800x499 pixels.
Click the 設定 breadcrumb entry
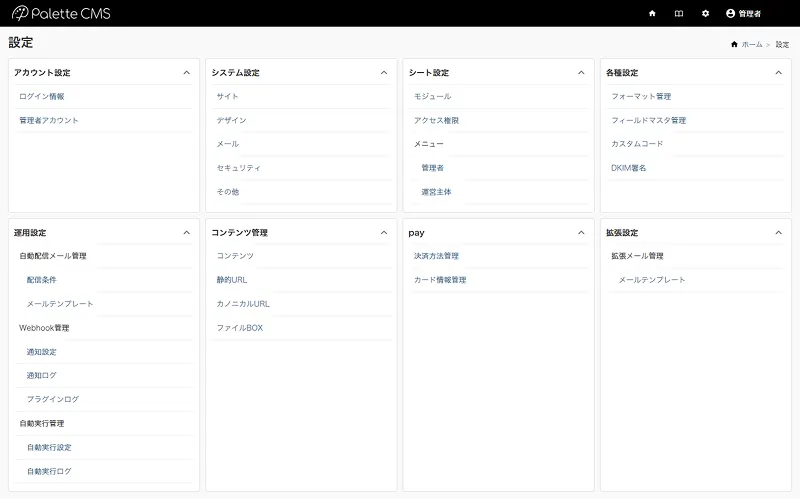(x=782, y=44)
